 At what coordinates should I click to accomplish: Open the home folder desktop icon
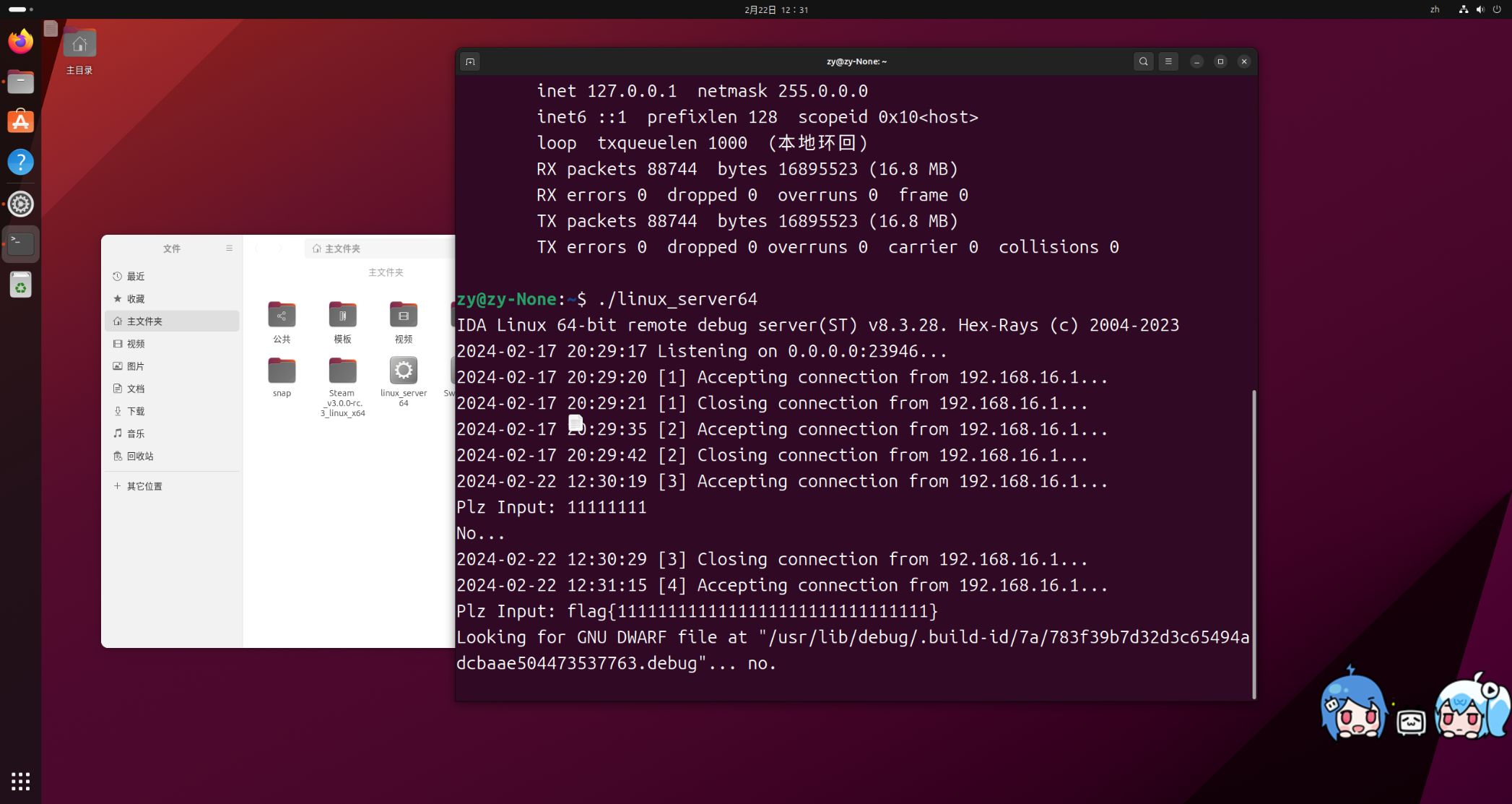pyautogui.click(x=79, y=52)
